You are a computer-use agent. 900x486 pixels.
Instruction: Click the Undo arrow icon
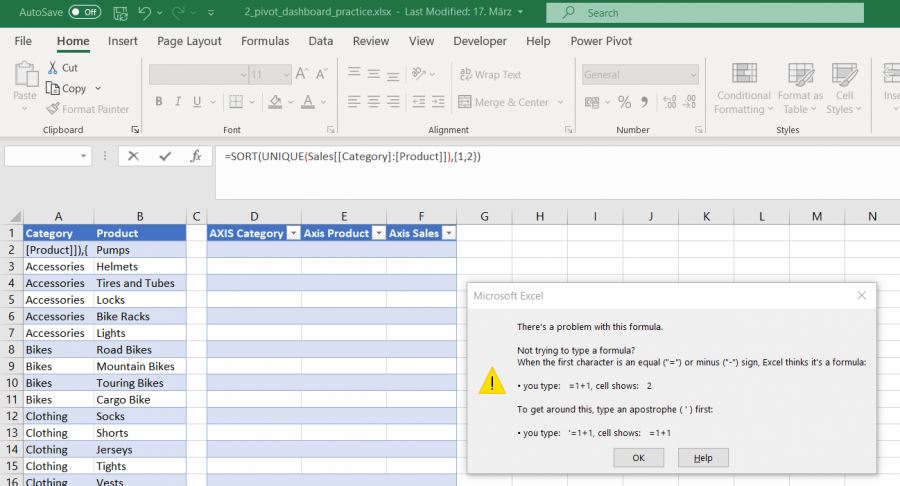point(144,13)
